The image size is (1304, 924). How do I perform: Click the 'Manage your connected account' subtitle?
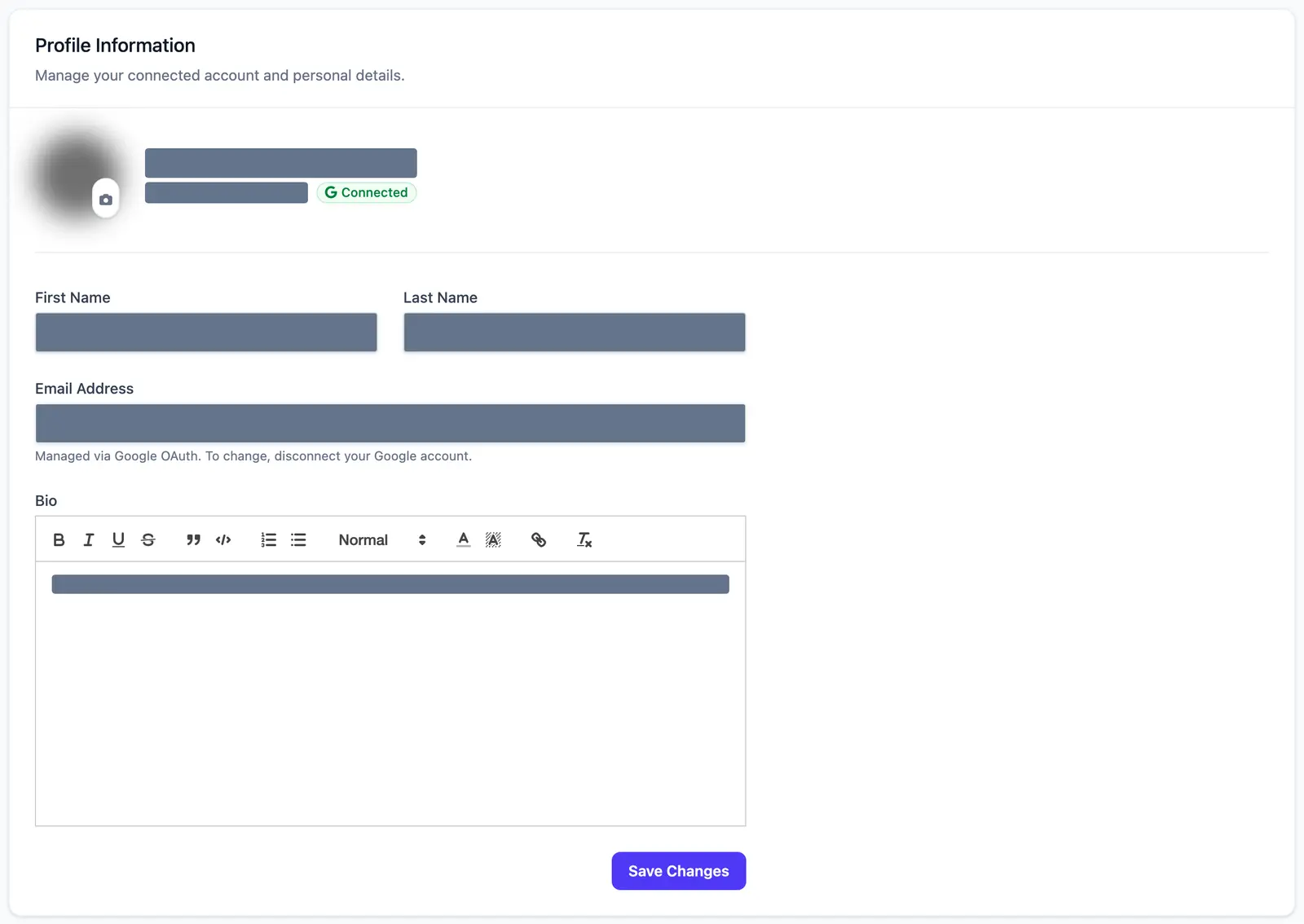pyautogui.click(x=220, y=75)
